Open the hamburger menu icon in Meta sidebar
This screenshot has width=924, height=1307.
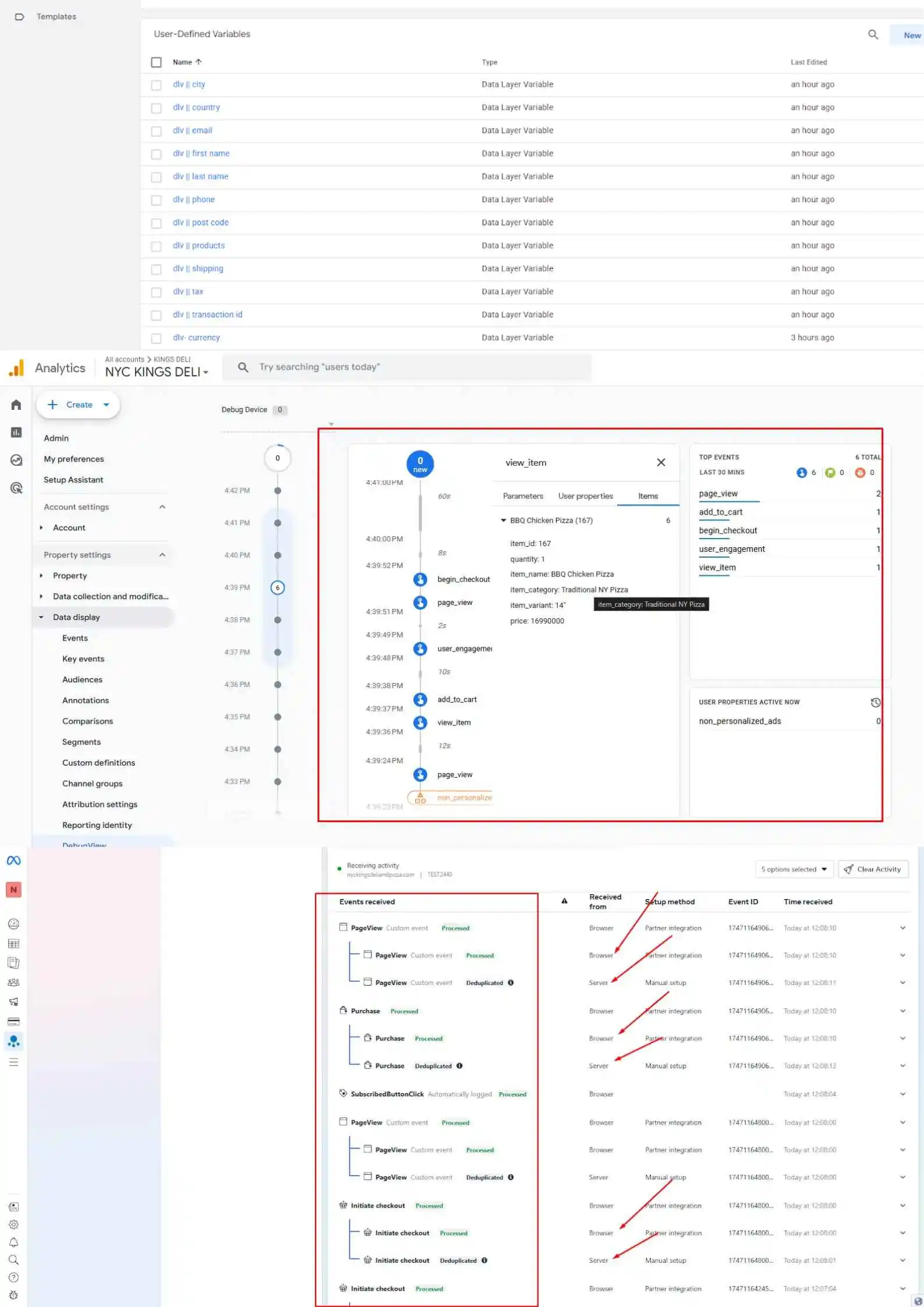13,1062
